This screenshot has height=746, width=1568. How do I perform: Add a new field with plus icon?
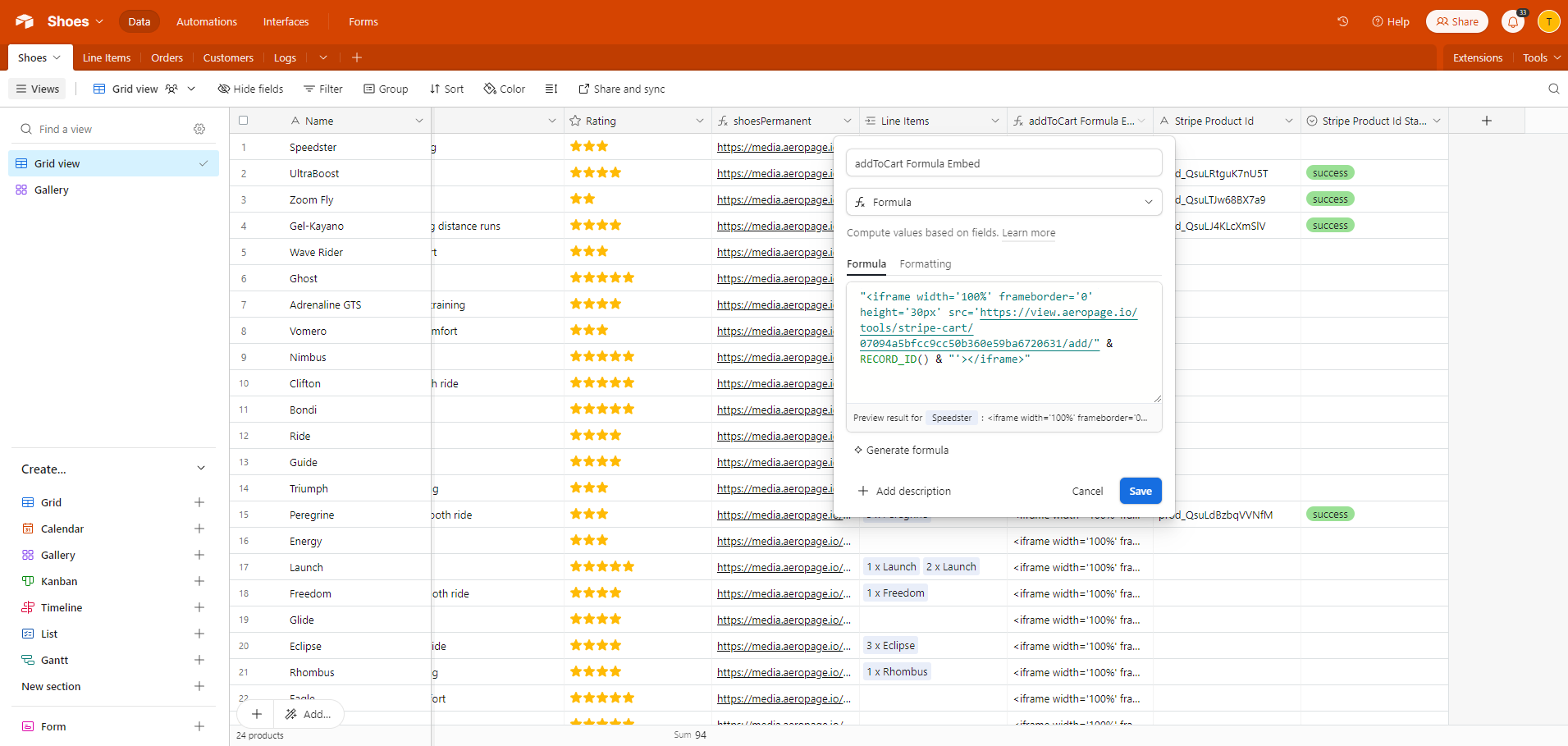click(x=1486, y=121)
